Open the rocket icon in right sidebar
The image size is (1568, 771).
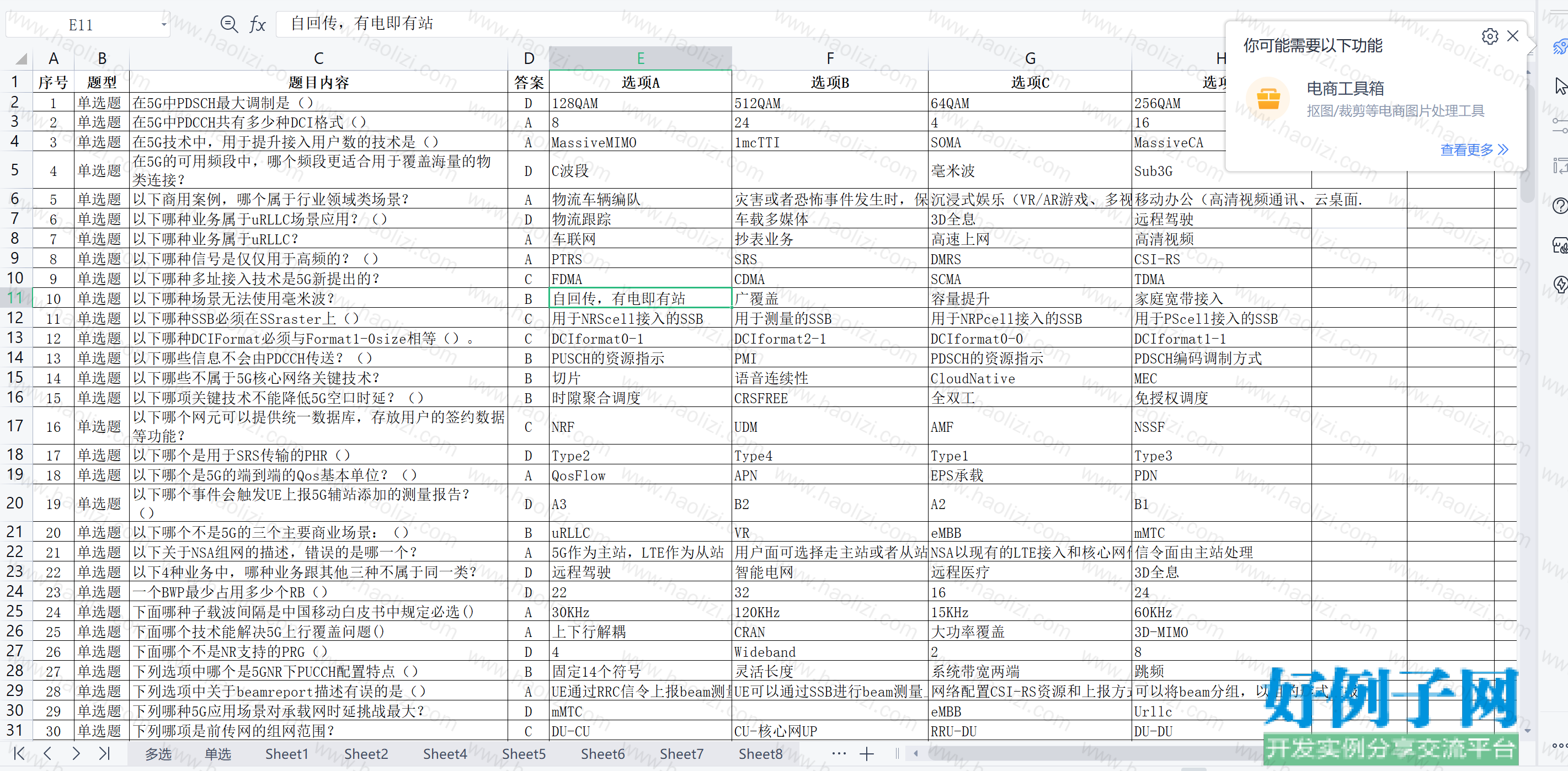click(1560, 46)
